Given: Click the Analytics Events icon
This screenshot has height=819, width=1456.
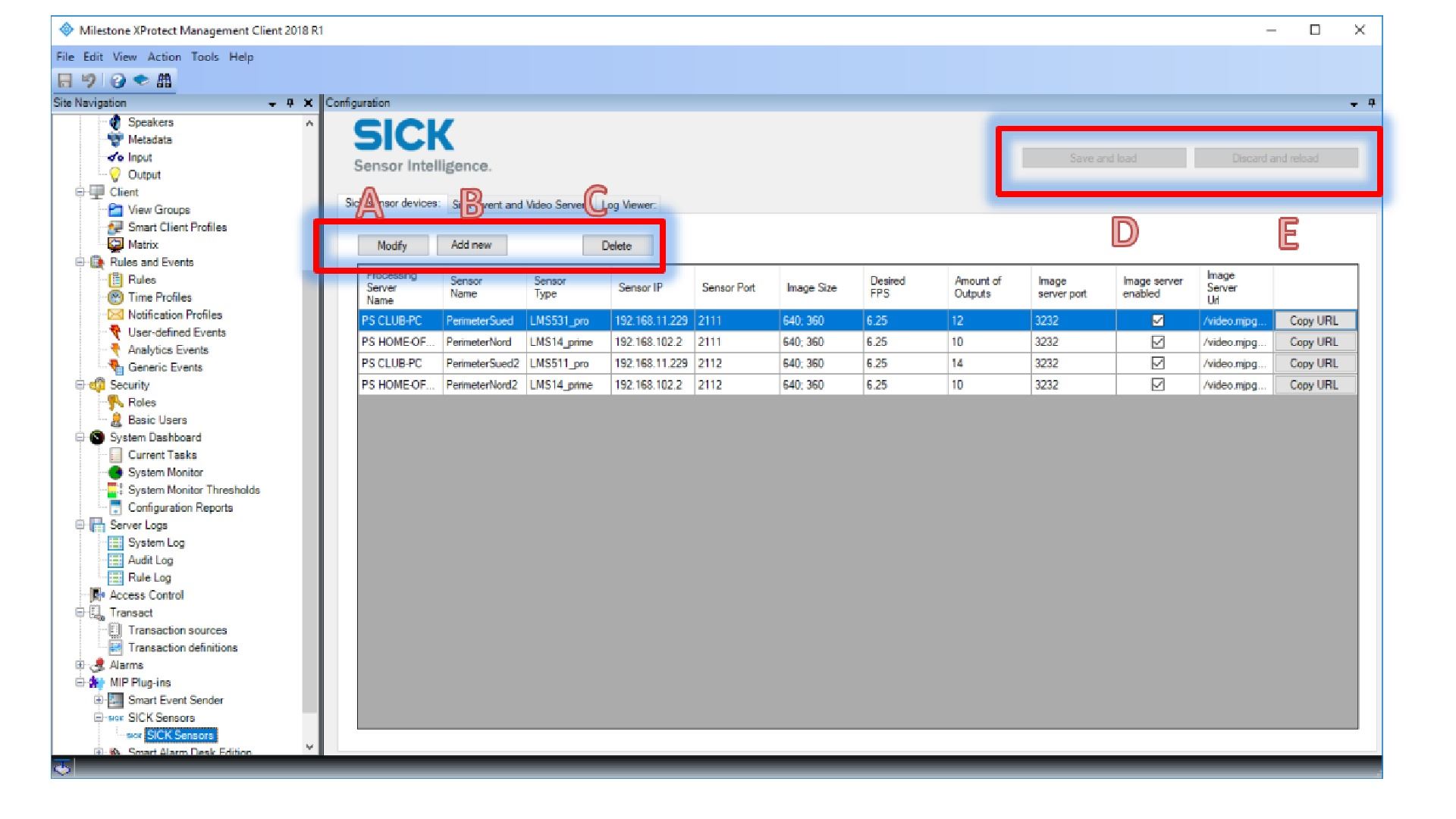Looking at the screenshot, I should pyautogui.click(x=115, y=350).
